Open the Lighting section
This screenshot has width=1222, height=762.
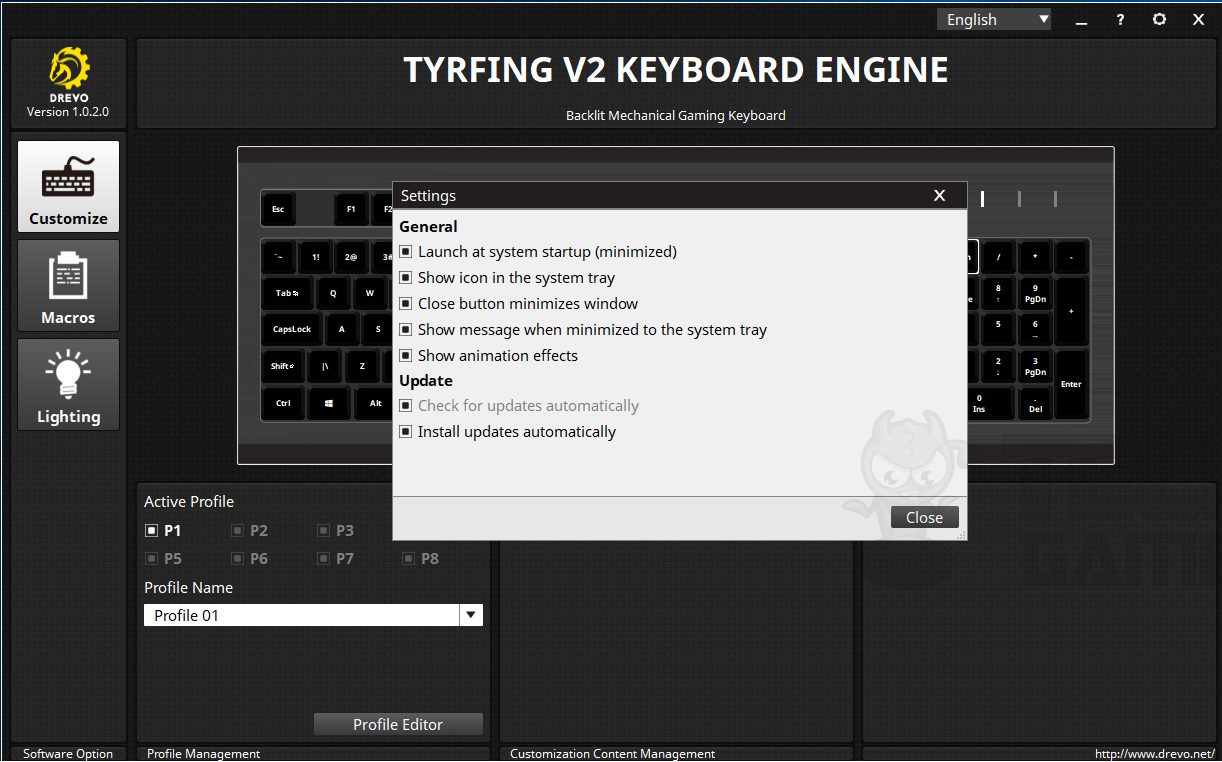click(x=68, y=385)
